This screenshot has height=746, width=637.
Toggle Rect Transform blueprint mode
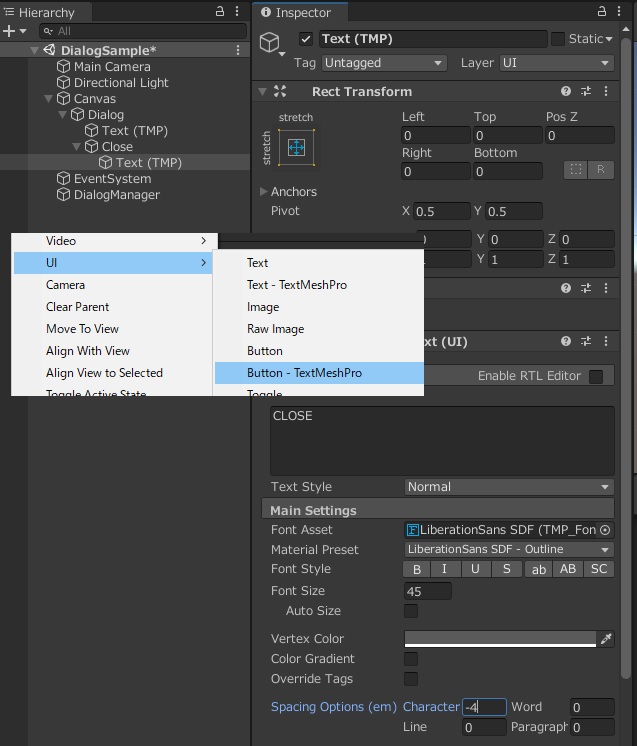[x=576, y=170]
